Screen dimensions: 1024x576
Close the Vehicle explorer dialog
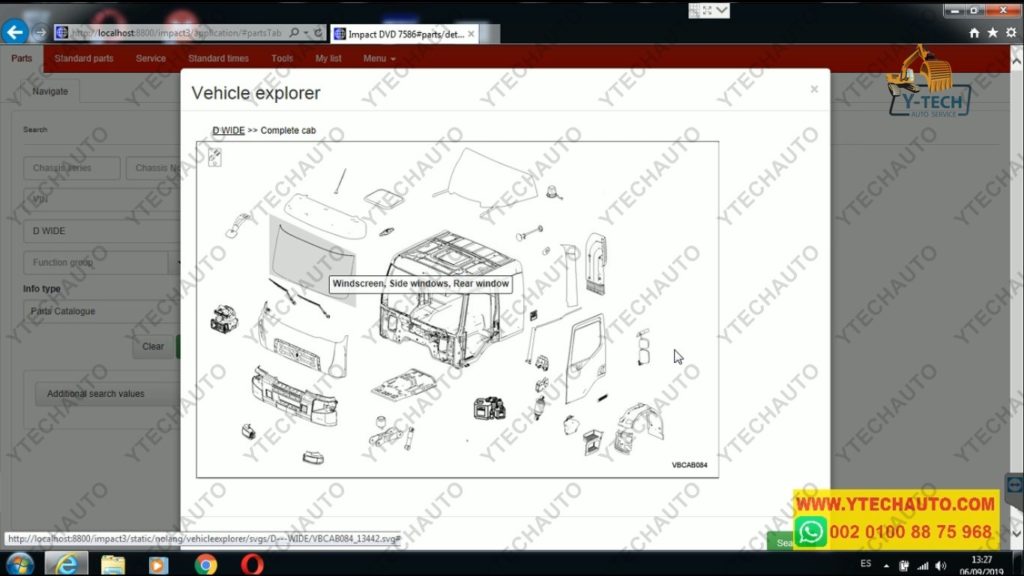pyautogui.click(x=814, y=89)
